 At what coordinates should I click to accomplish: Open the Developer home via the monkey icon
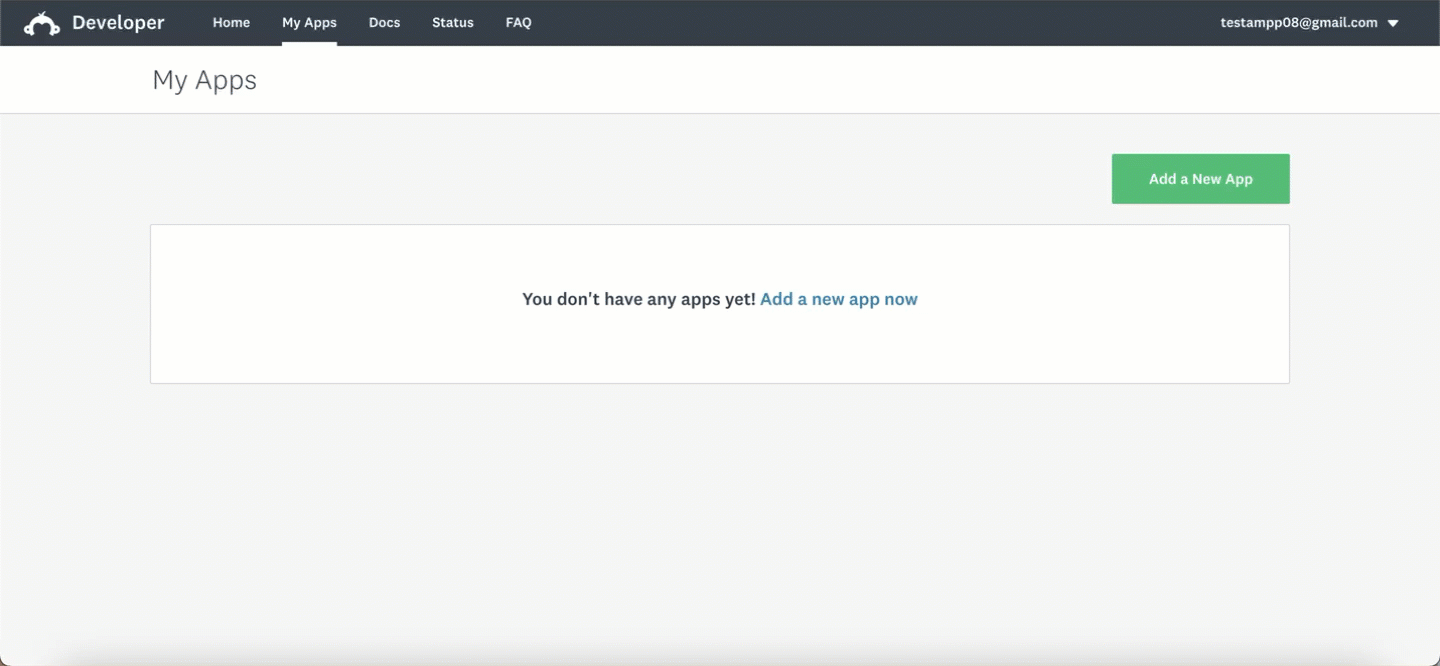click(x=40, y=21)
